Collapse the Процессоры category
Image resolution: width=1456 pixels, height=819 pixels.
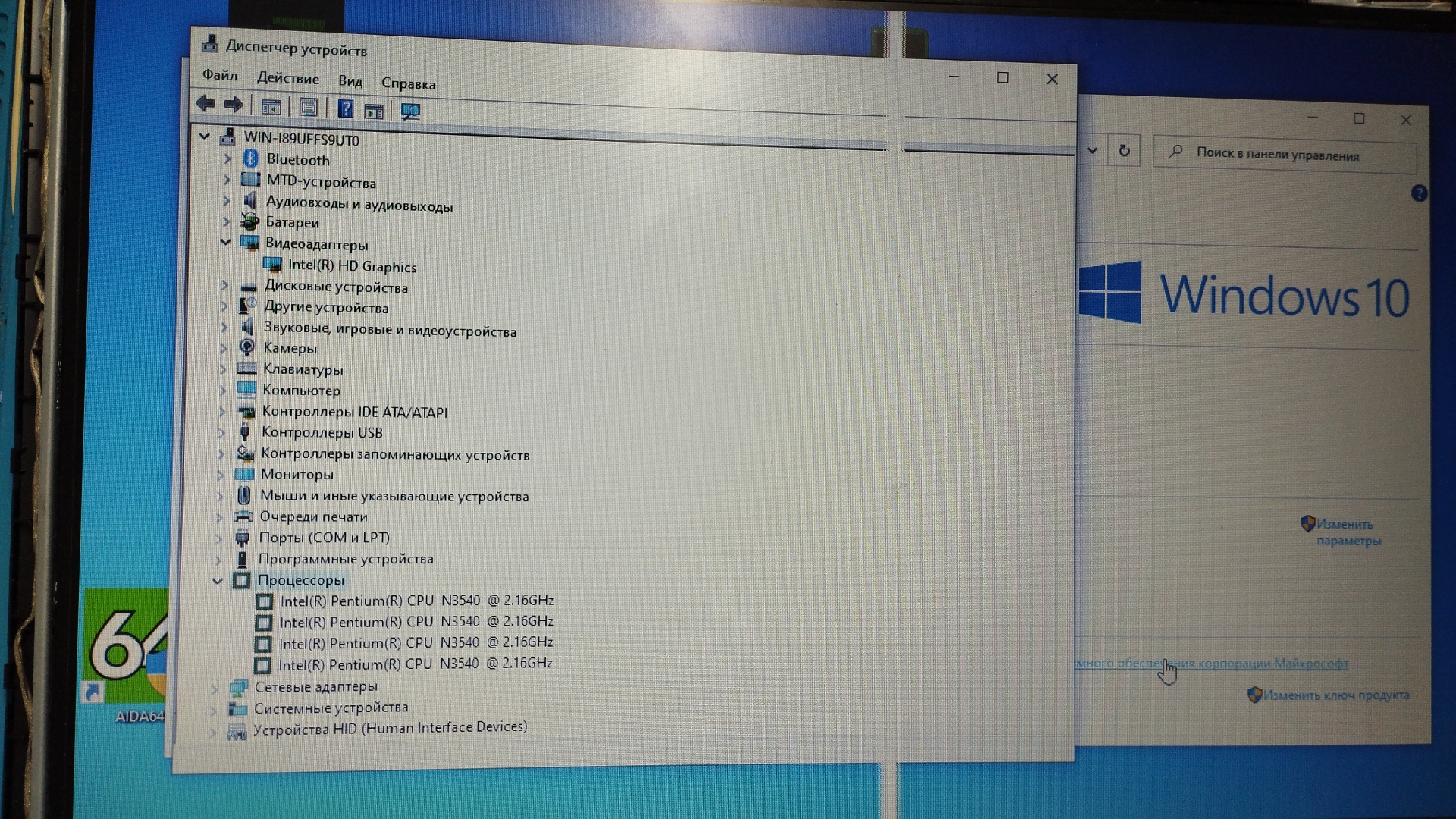click(x=218, y=581)
